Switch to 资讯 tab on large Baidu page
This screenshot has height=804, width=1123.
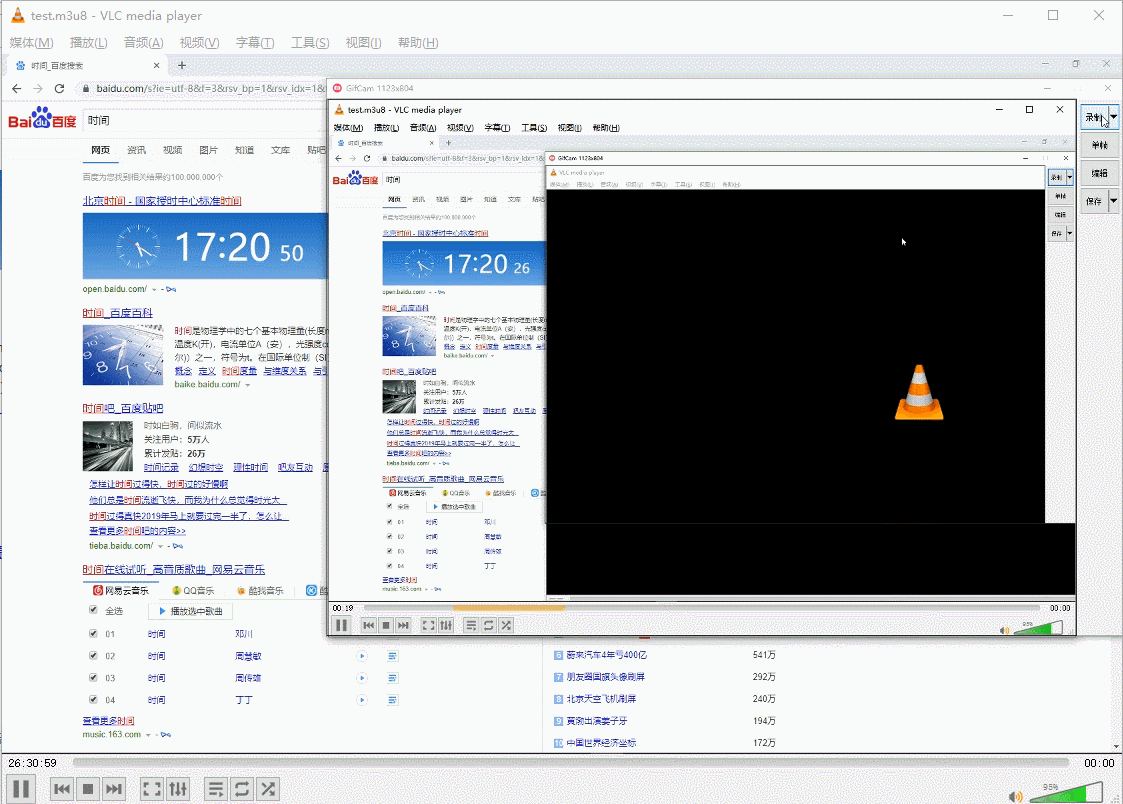(136, 150)
